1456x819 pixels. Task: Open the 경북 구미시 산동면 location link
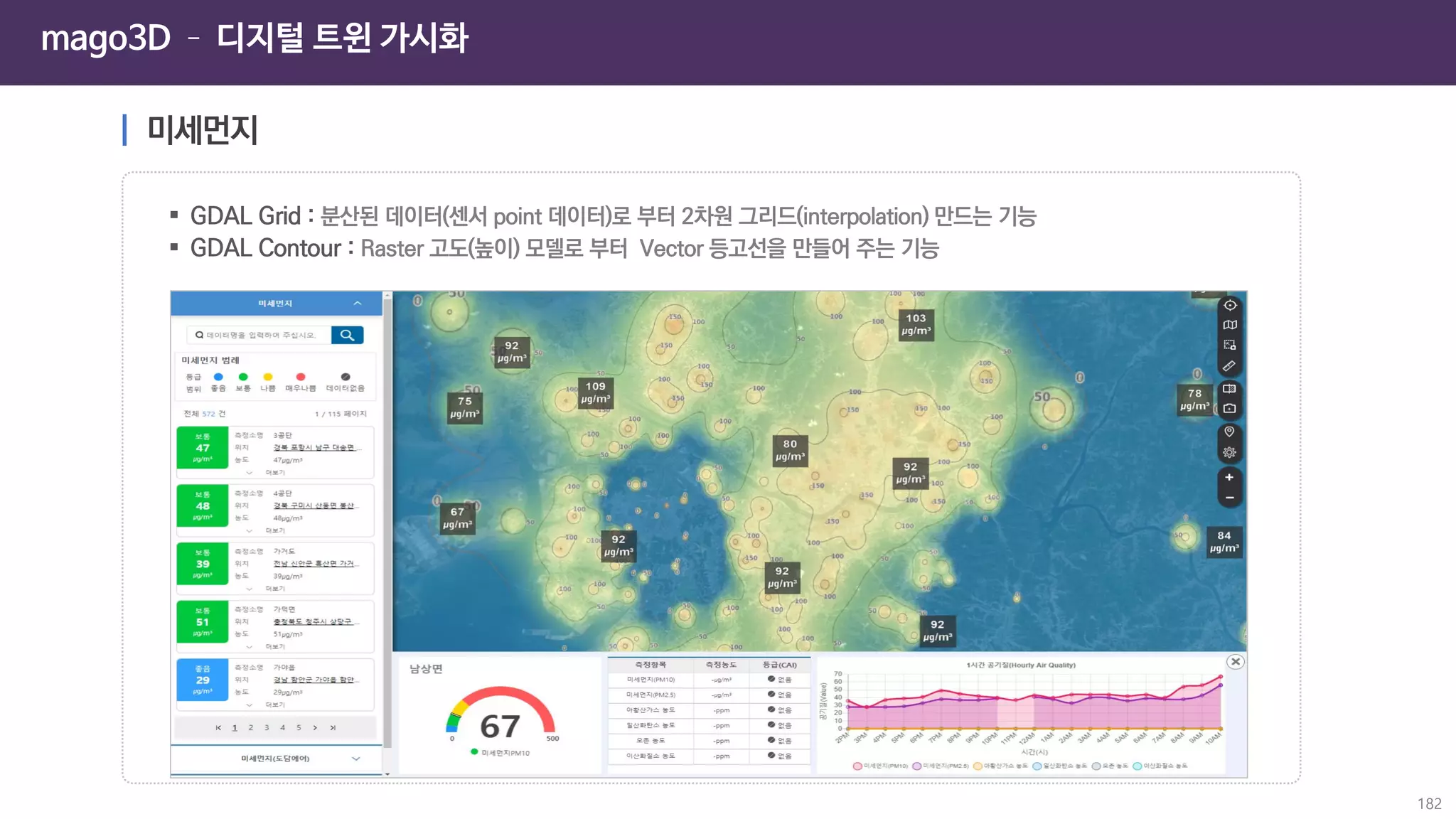(x=316, y=505)
